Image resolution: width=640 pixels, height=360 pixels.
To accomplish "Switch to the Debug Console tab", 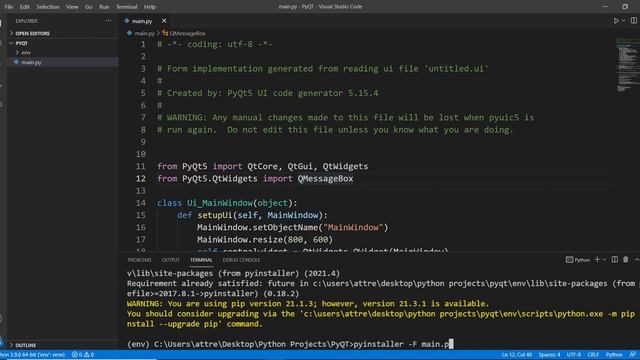I will click(241, 260).
